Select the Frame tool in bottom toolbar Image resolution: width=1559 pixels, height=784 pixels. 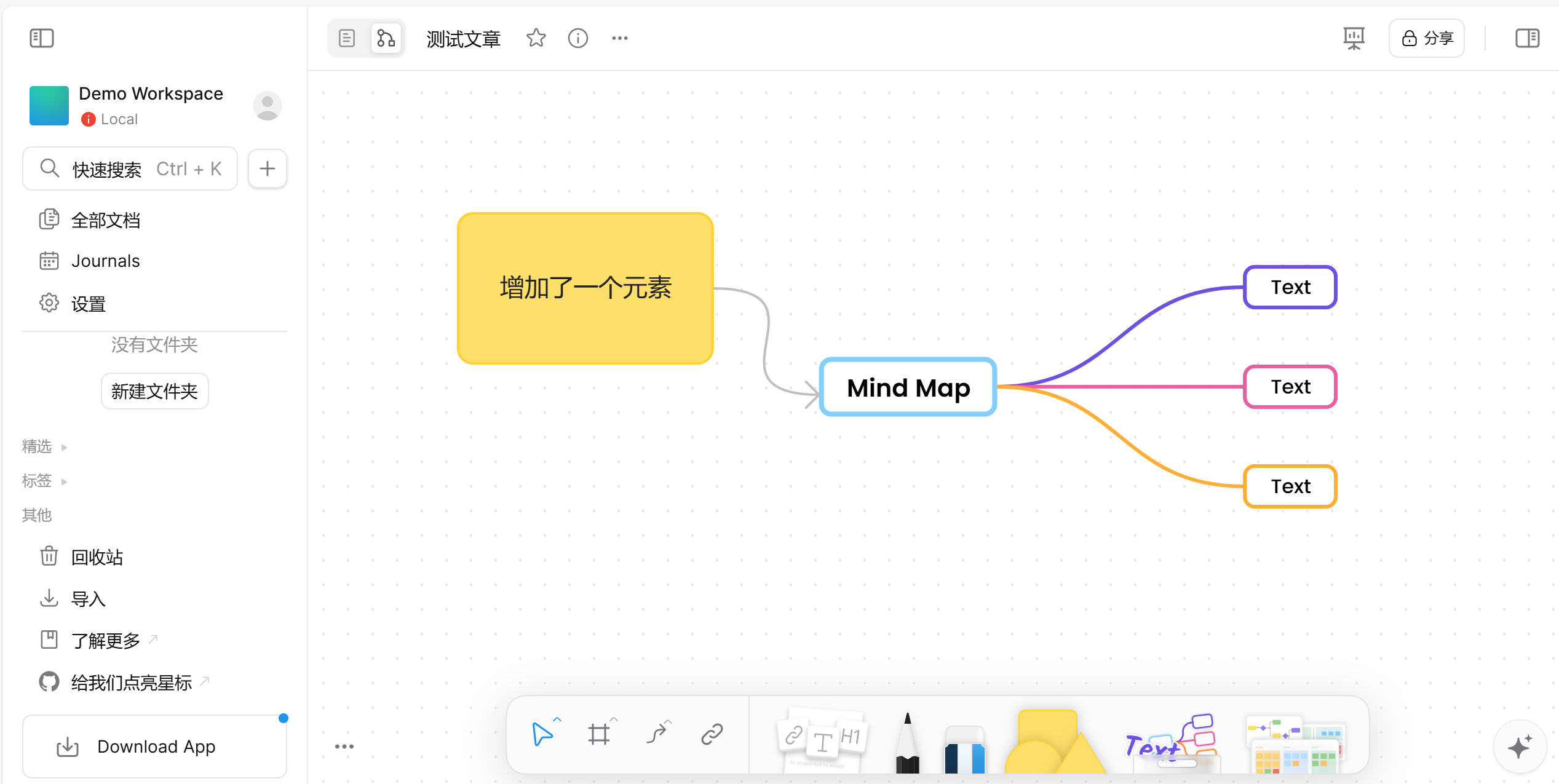(x=598, y=734)
